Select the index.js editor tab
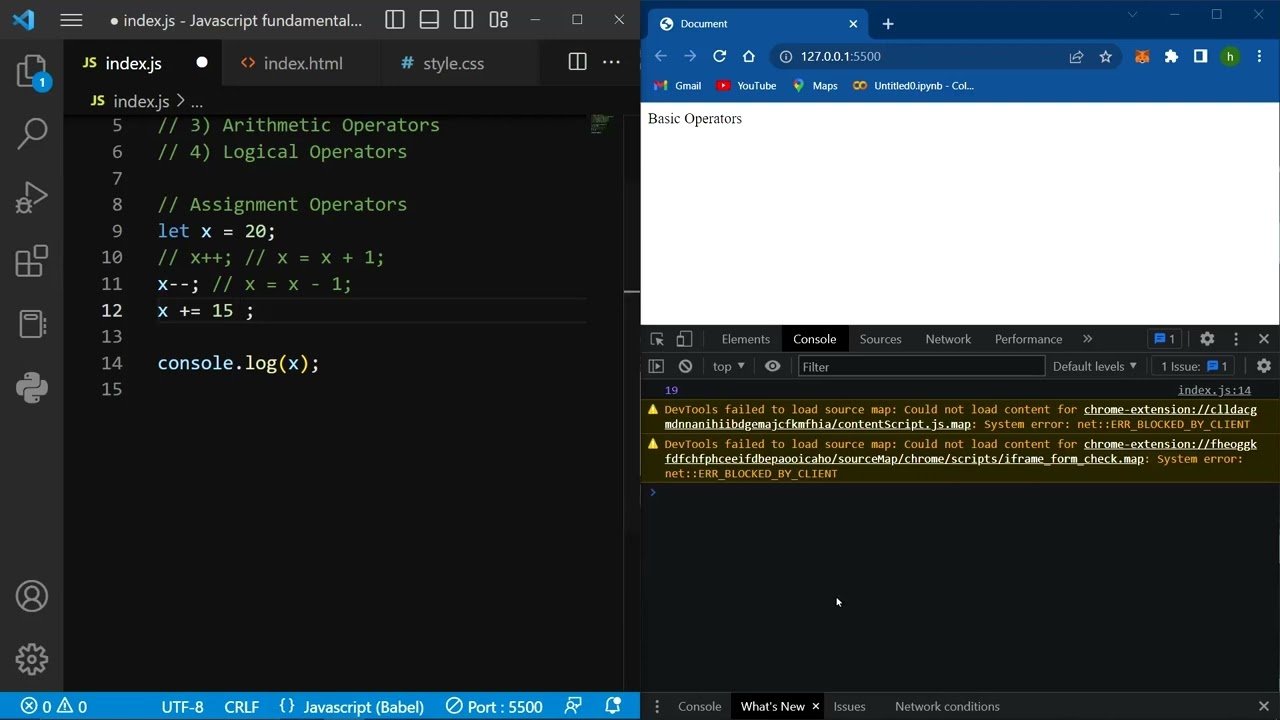The width and height of the screenshot is (1280, 720). pos(133,63)
